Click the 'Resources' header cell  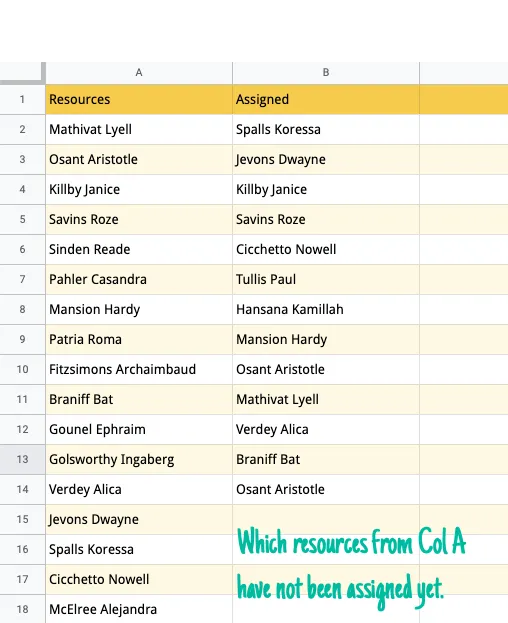[x=139, y=99]
